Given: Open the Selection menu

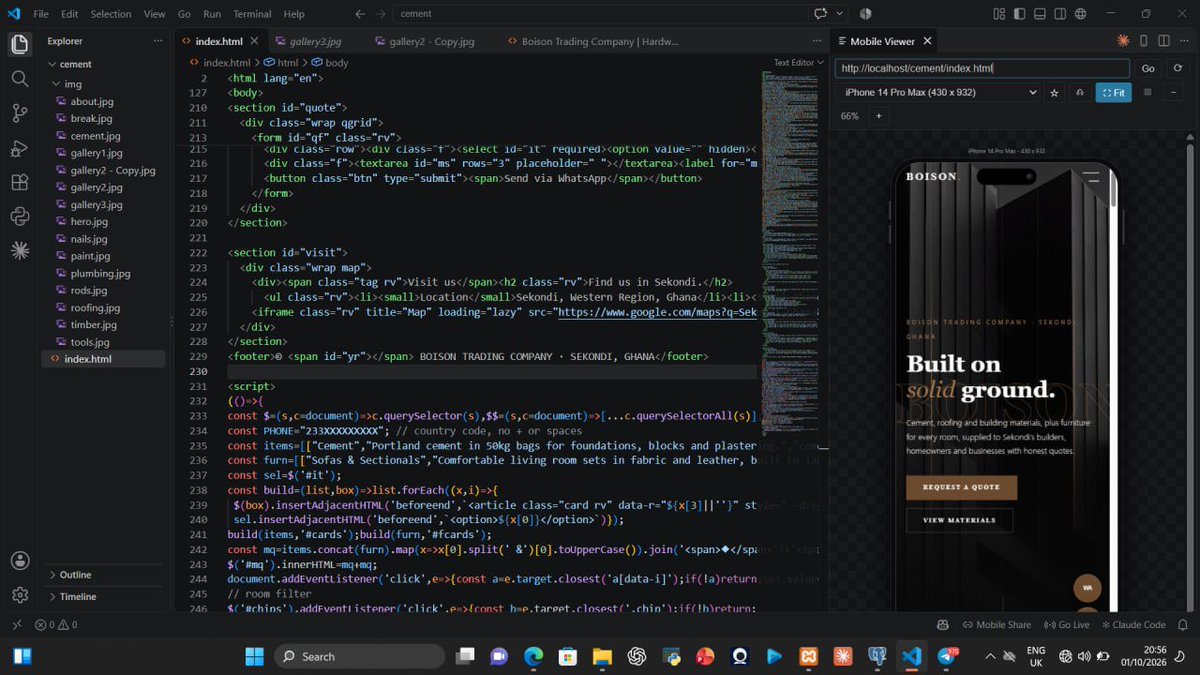Looking at the screenshot, I should pos(110,14).
